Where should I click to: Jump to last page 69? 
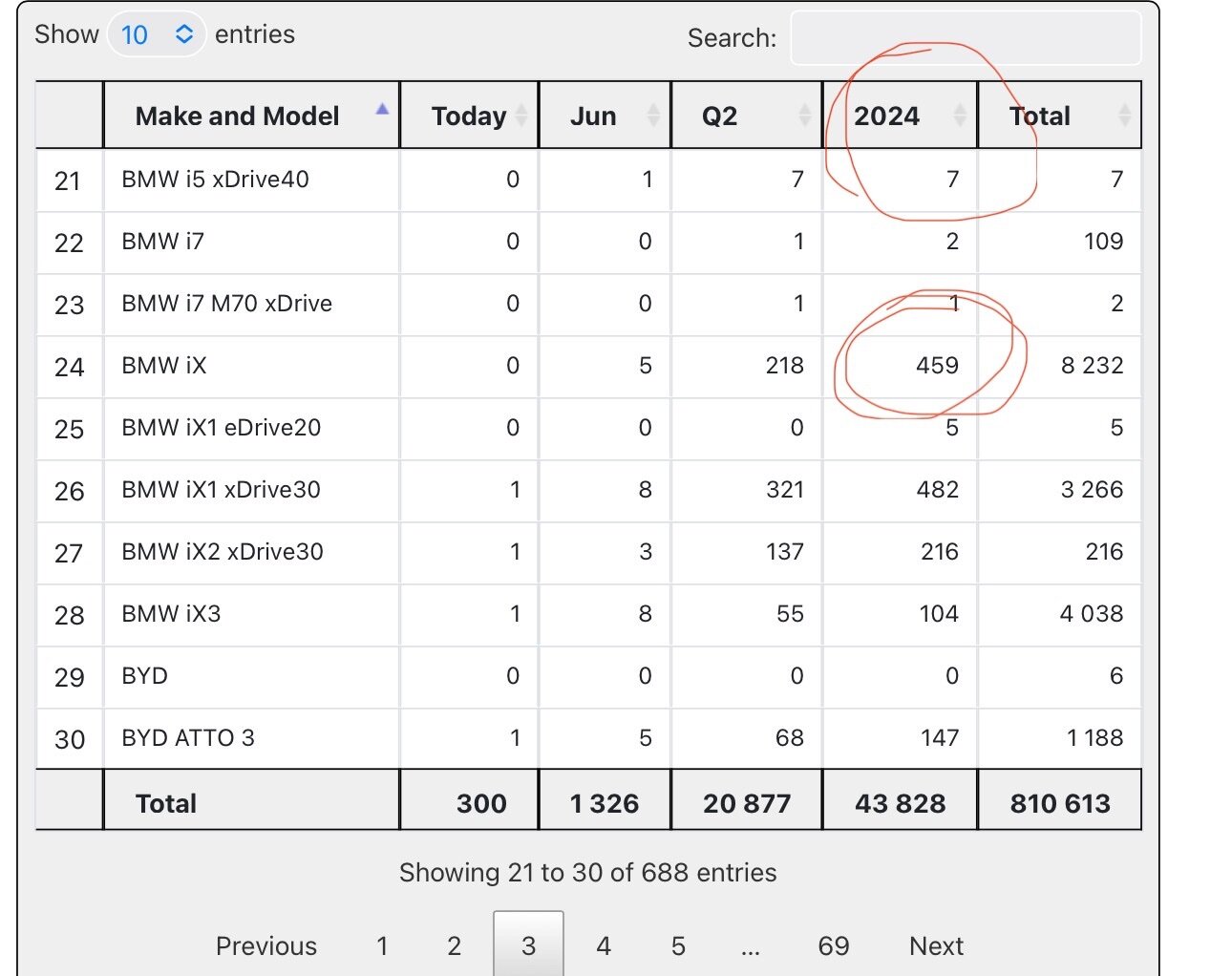pyautogui.click(x=834, y=945)
